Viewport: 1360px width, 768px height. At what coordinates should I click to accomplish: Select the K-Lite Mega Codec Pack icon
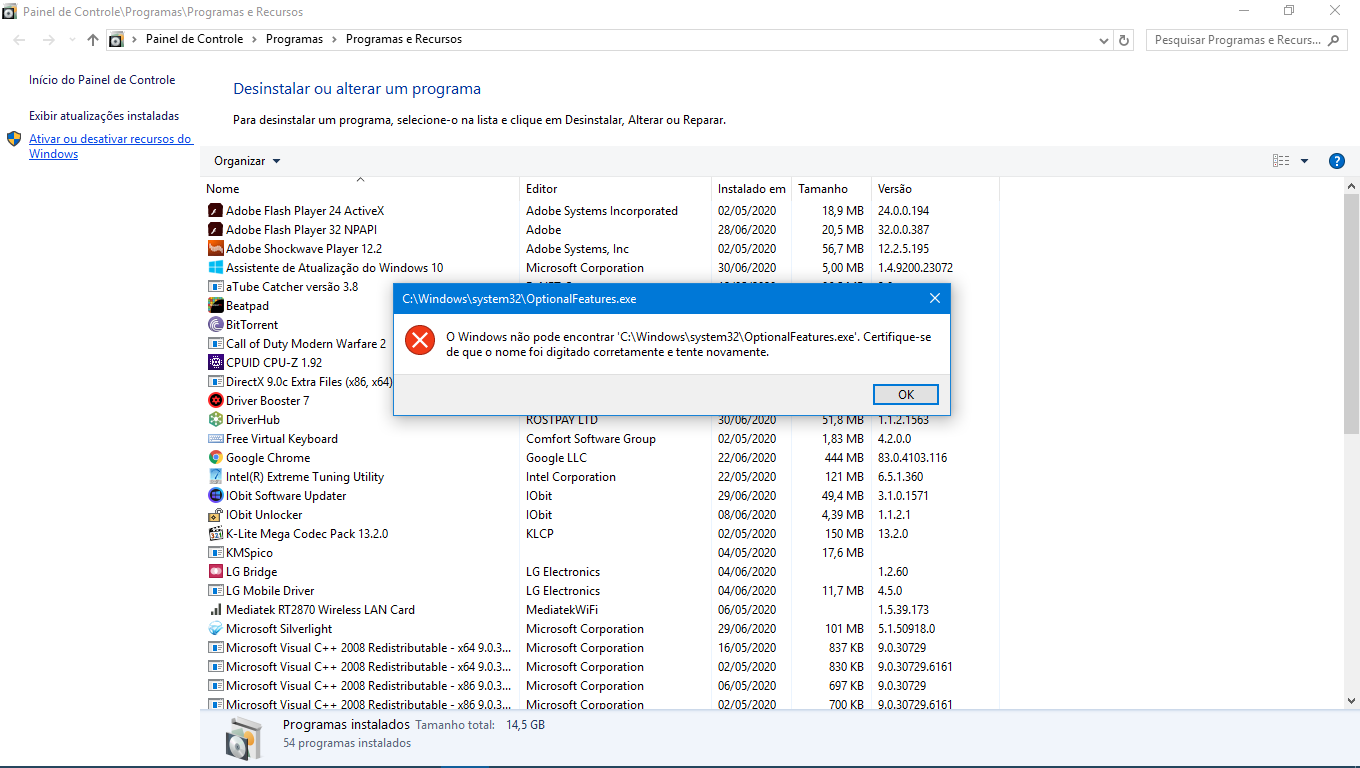point(215,534)
